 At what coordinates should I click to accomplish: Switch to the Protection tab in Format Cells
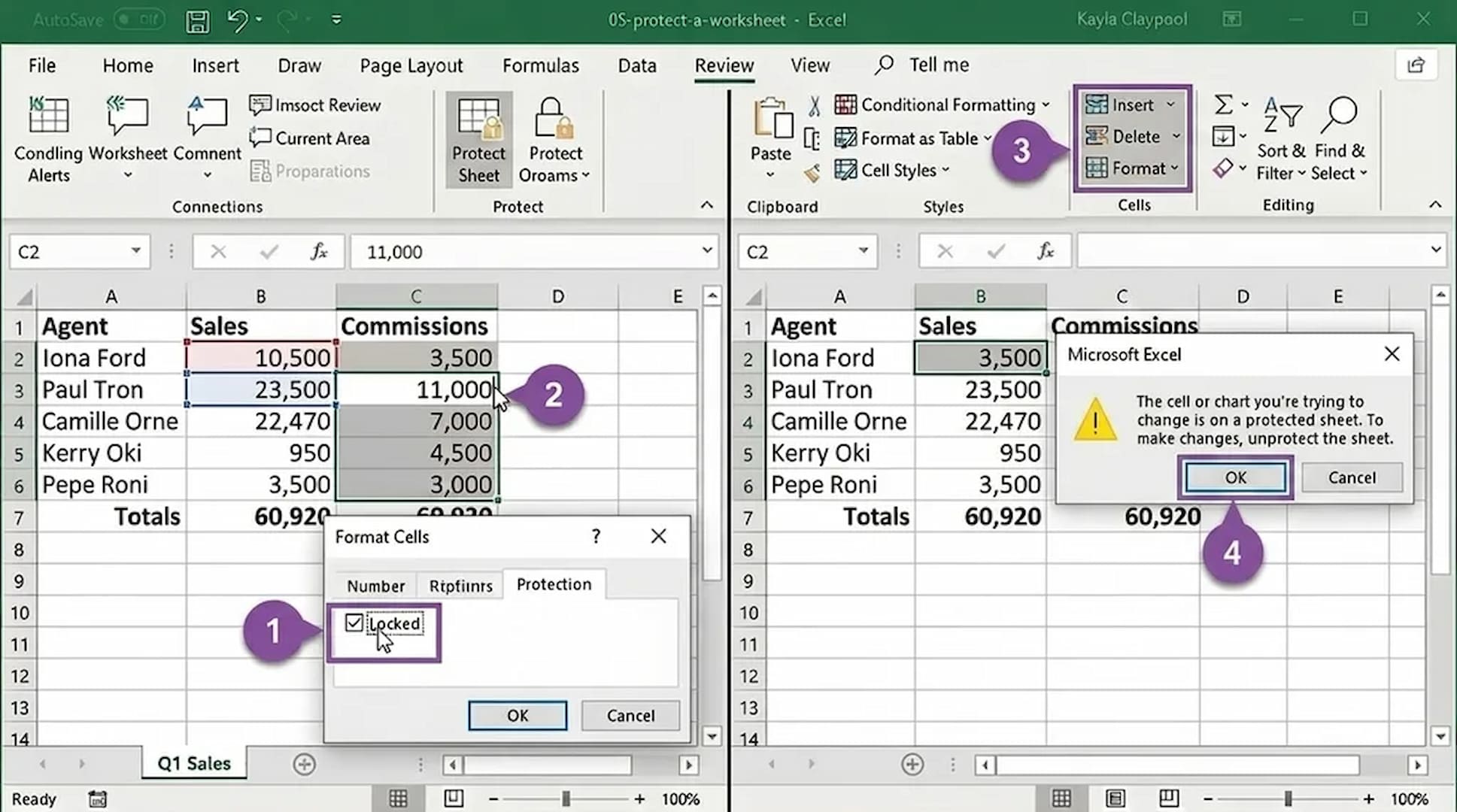tap(554, 584)
